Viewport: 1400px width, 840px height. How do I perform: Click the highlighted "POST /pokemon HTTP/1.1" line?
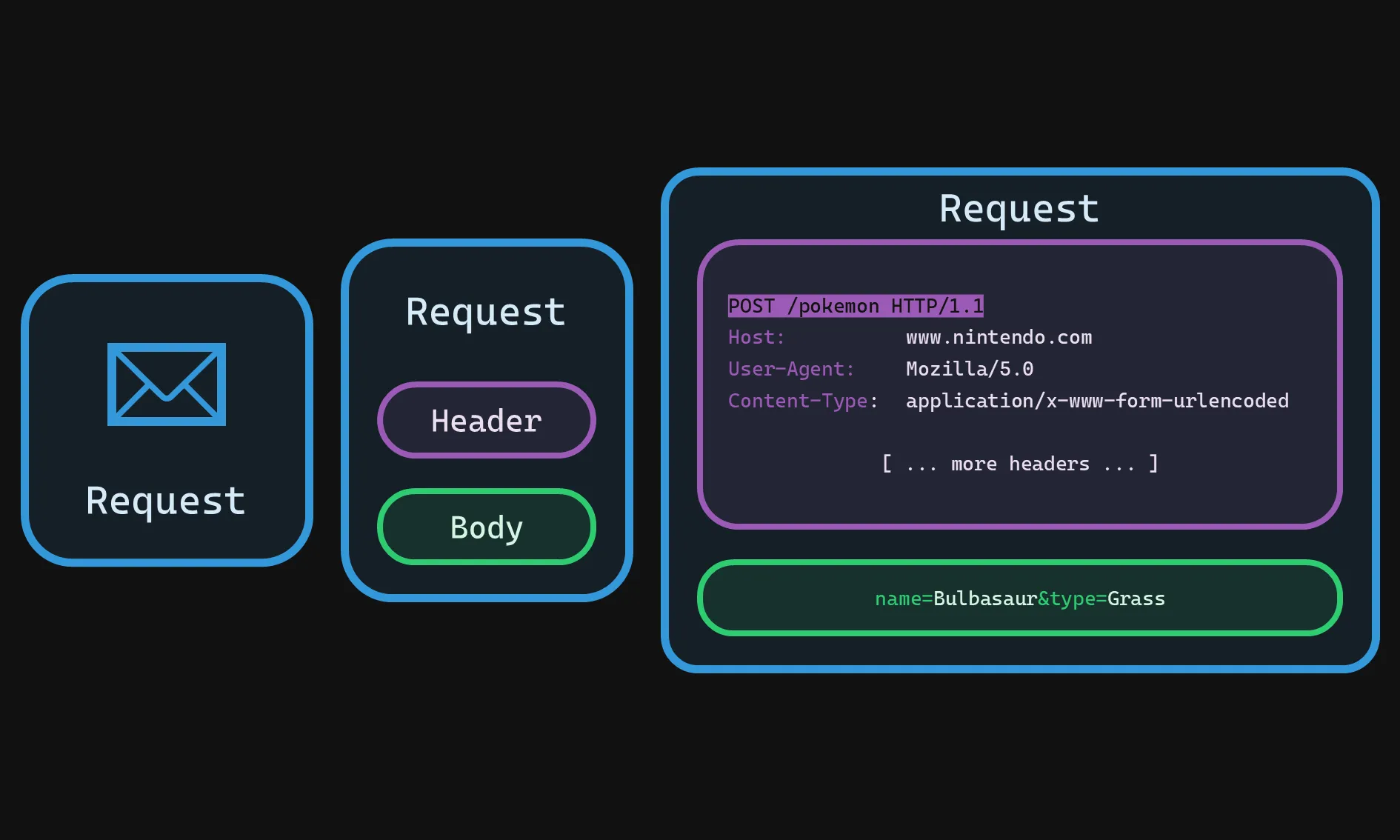click(856, 306)
